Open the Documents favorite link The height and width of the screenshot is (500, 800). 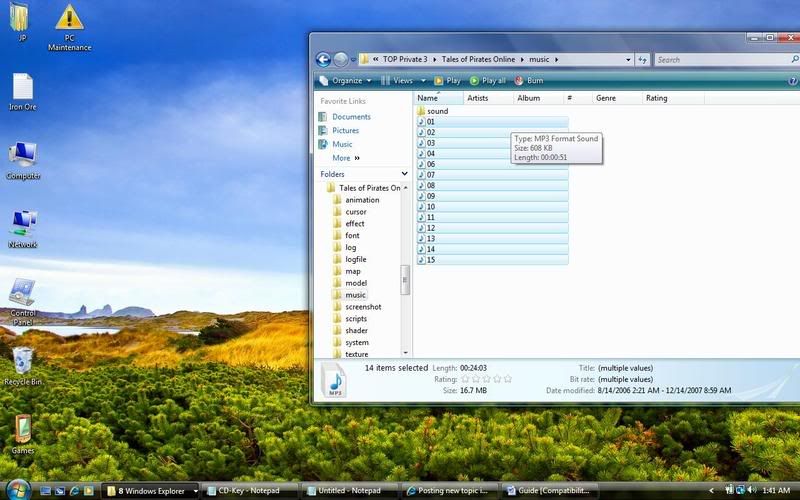351,117
